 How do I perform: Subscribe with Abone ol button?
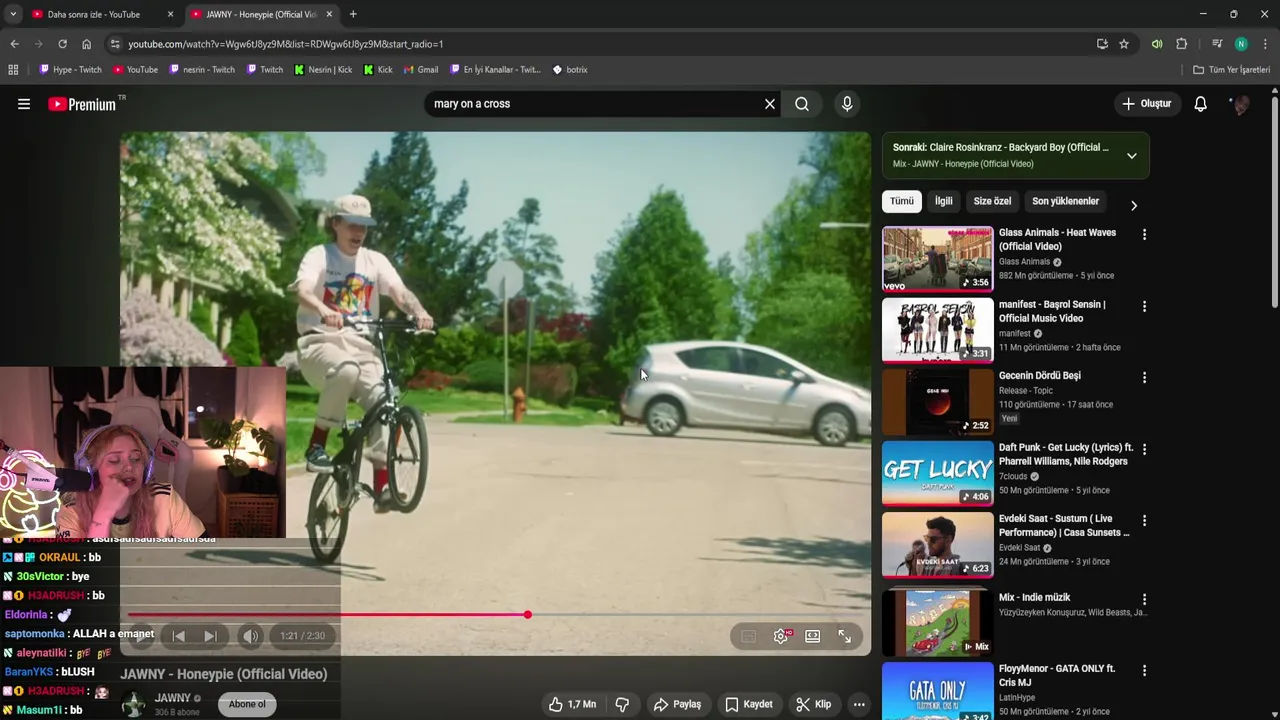pos(247,704)
